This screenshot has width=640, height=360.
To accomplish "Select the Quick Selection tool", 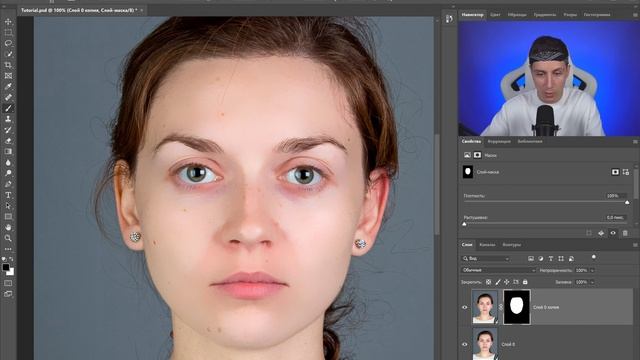I will 8,54.
